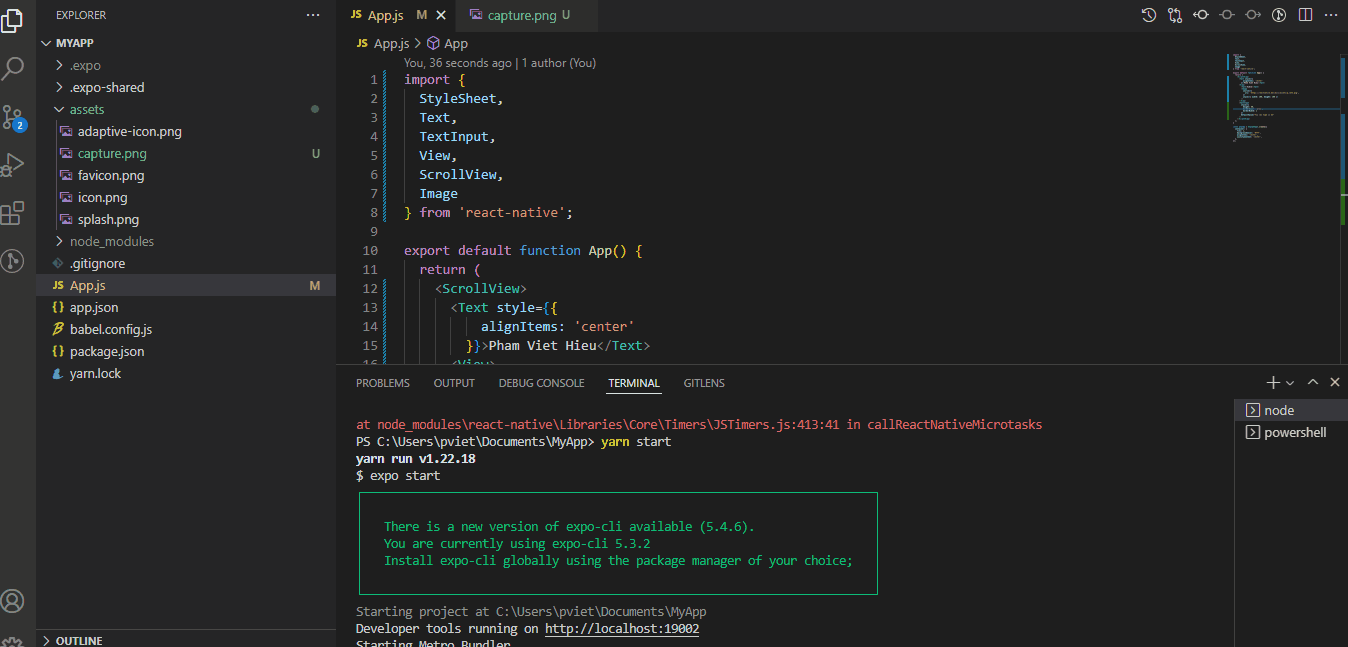Open the file history icon on the toolbar
The width and height of the screenshot is (1348, 647).
tap(1148, 15)
